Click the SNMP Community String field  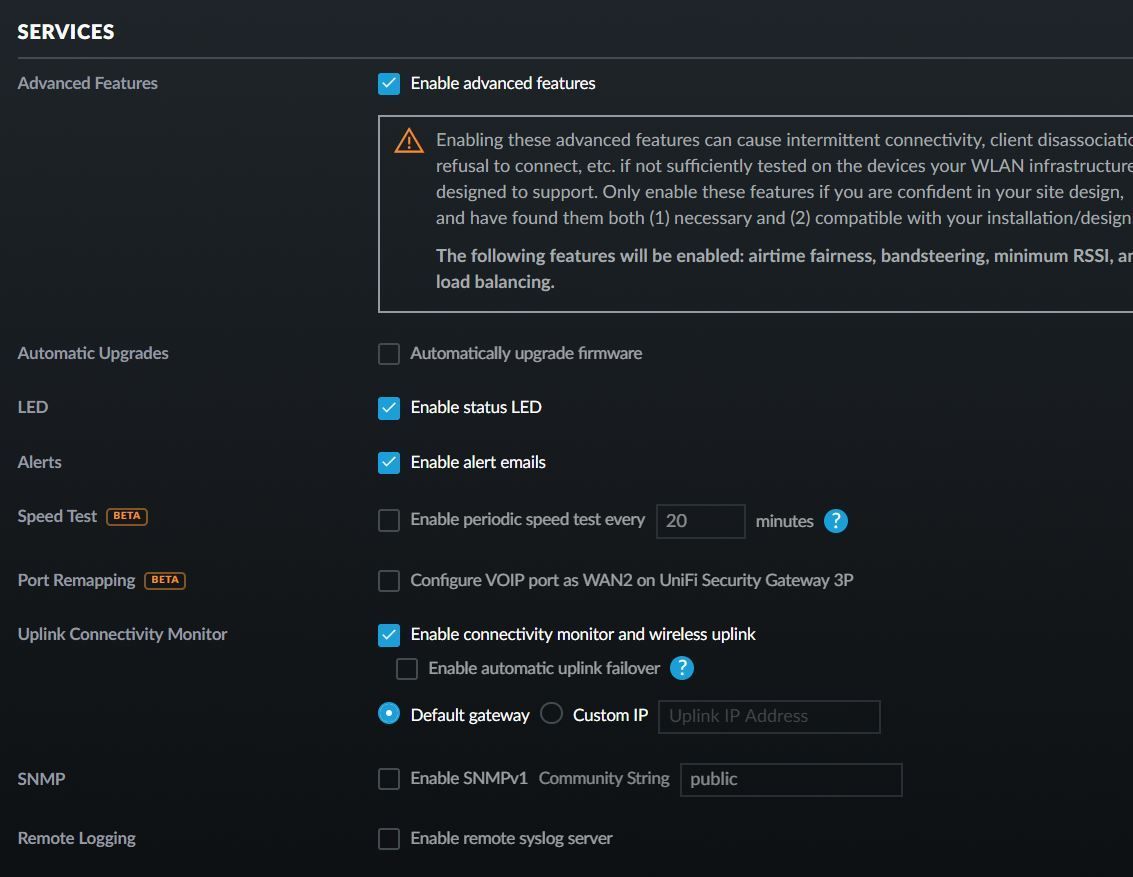[x=790, y=779]
